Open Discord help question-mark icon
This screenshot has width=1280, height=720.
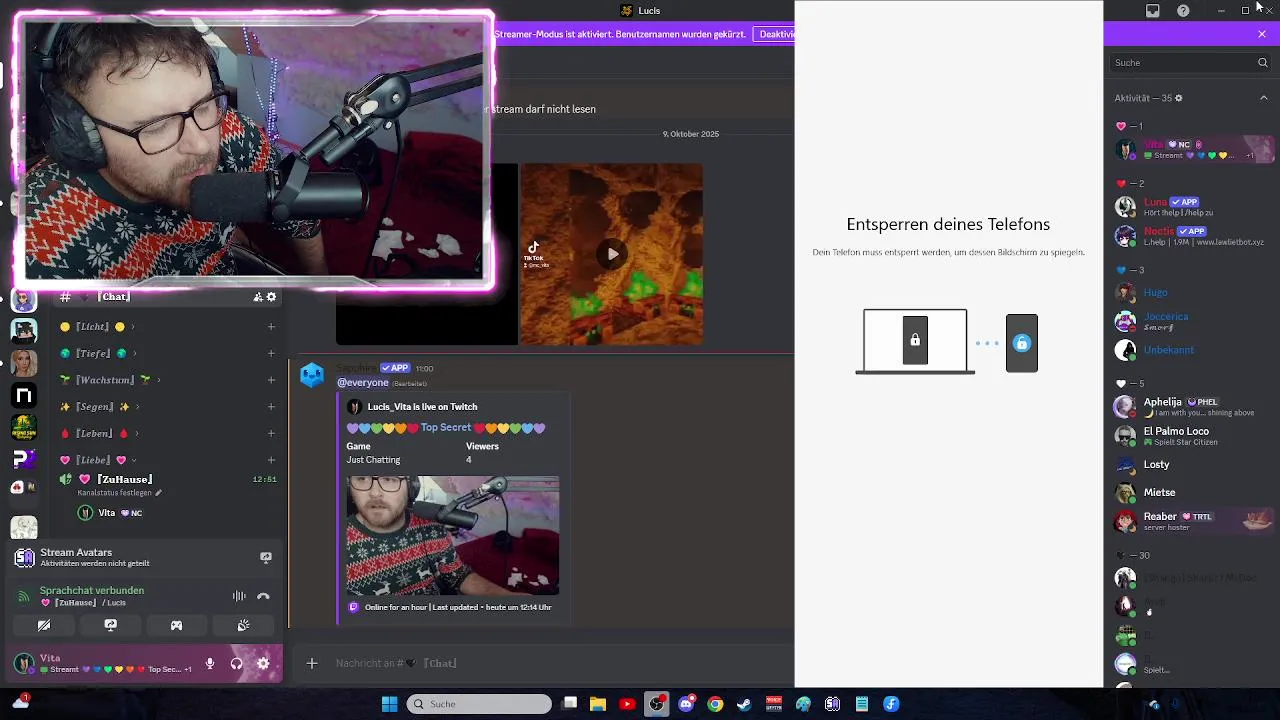click(x=1183, y=11)
